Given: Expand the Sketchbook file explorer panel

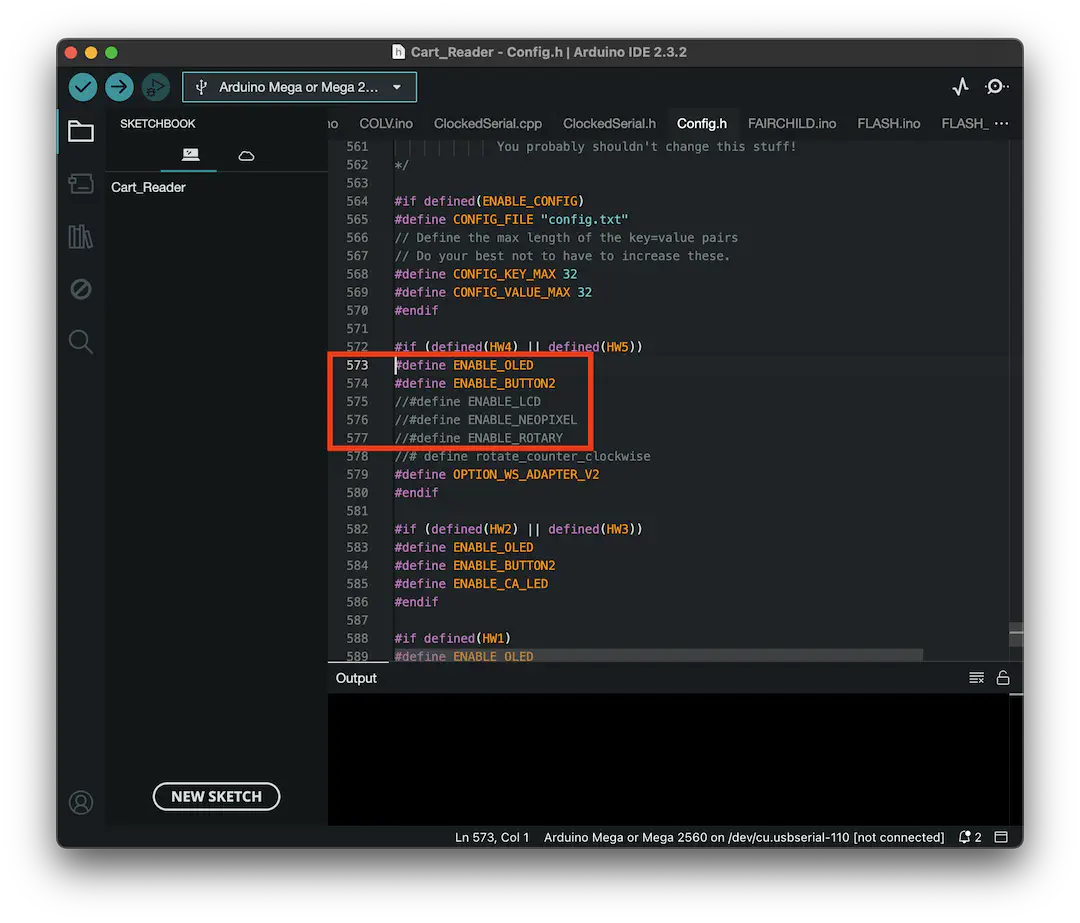Looking at the screenshot, I should [x=81, y=131].
